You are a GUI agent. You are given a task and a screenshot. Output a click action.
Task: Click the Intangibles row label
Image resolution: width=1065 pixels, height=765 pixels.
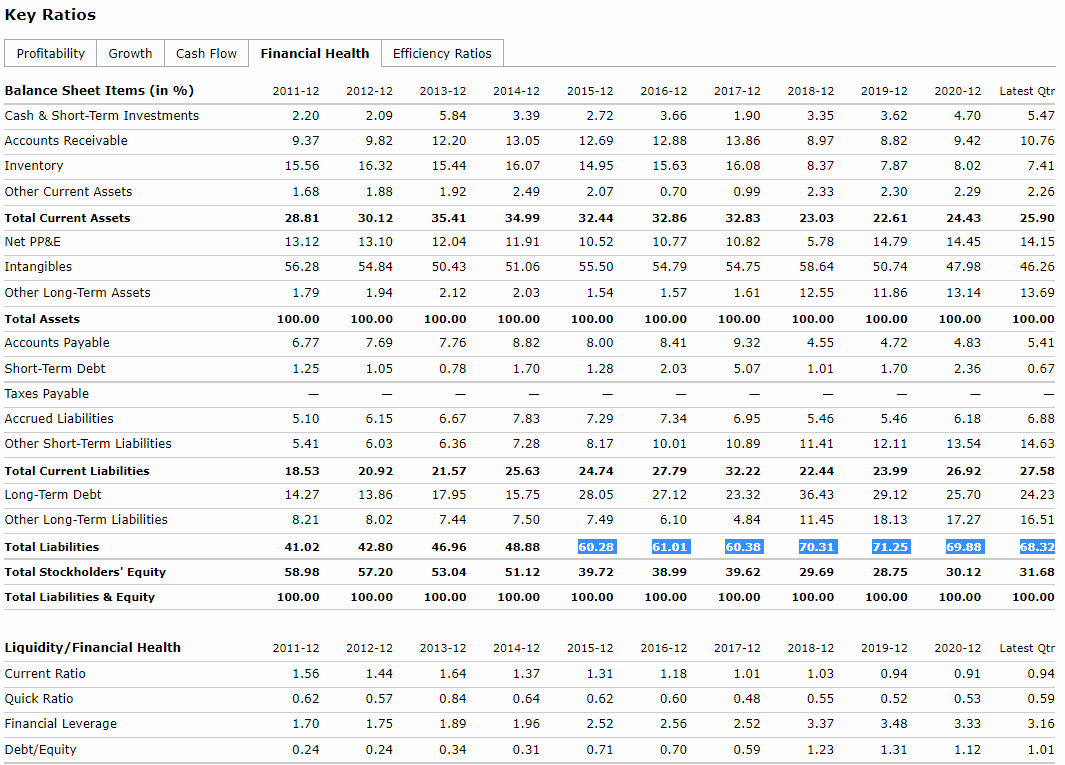38,267
